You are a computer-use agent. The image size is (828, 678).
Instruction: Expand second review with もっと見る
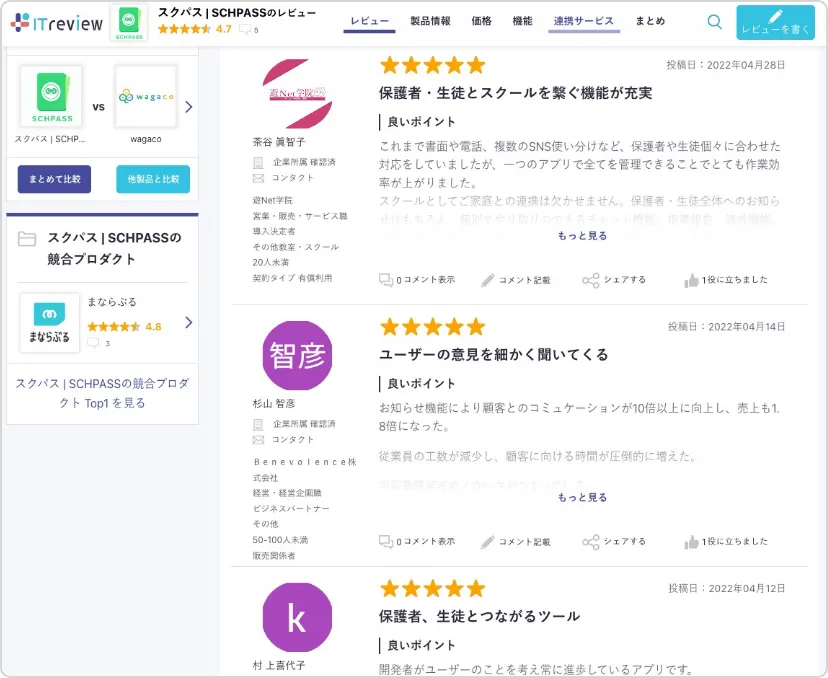(582, 497)
